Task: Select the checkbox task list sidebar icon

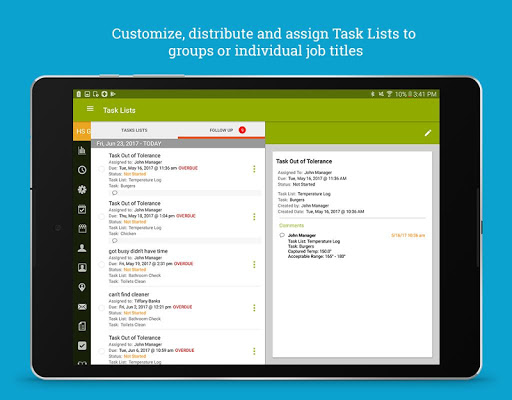Action: click(x=82, y=346)
